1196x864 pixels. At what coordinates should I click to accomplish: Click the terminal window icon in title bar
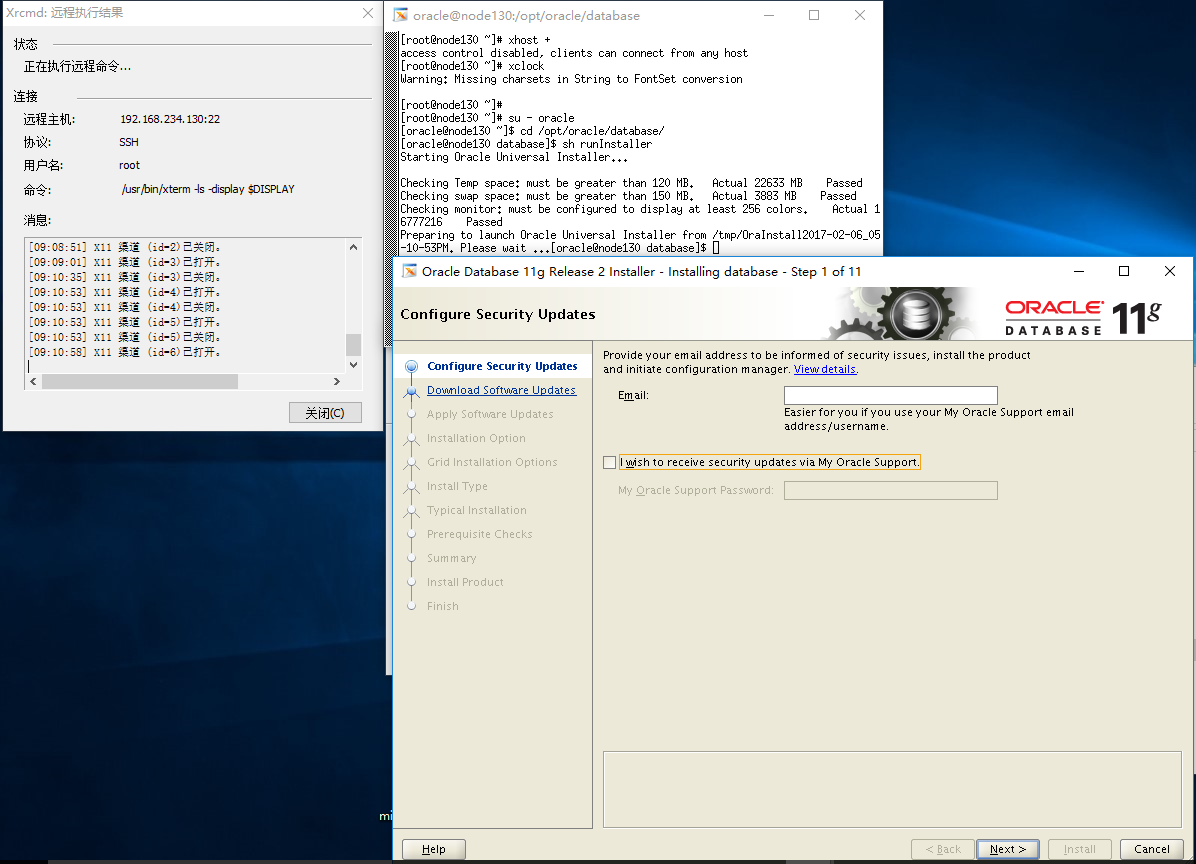click(399, 16)
